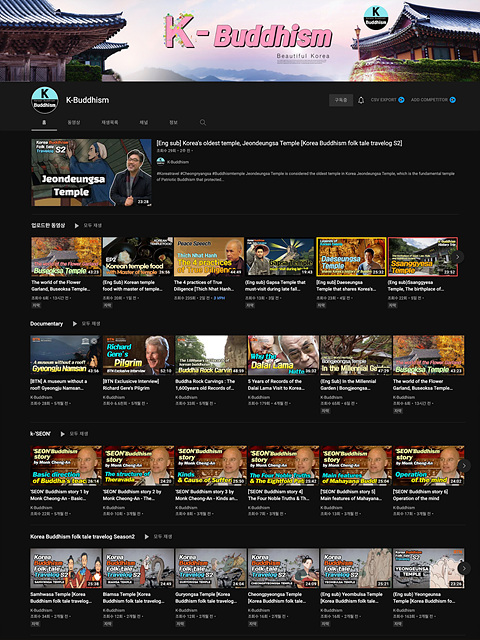Viewport: 480px width, 640px height.
Task: Click title '[BTN Exclusive Interview] Richard Gere's Pilgrim'
Action: [131, 384]
